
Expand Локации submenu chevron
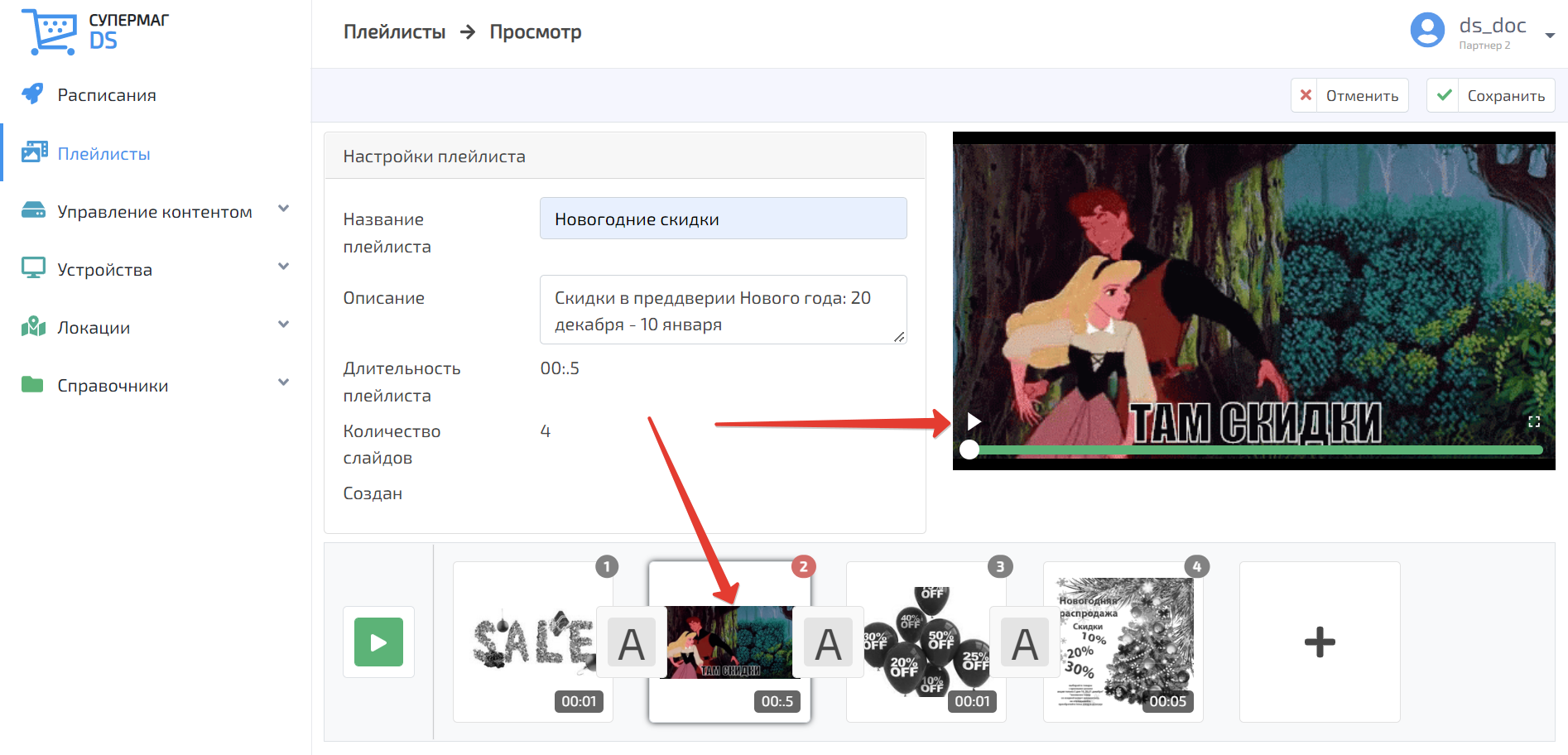point(283,325)
